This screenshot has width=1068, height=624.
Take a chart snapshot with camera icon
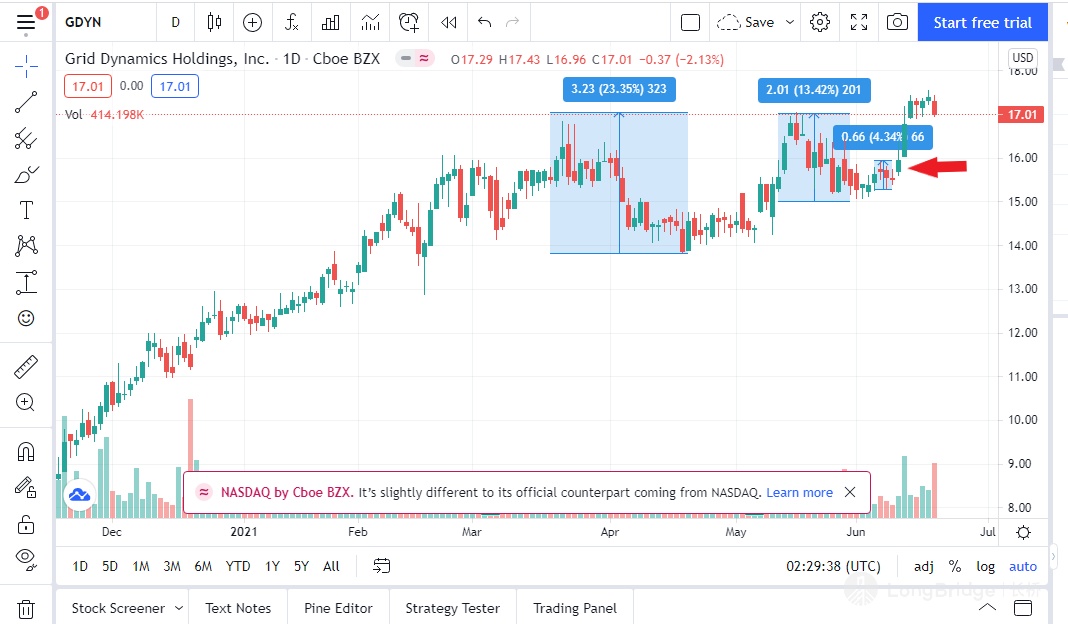tap(898, 22)
